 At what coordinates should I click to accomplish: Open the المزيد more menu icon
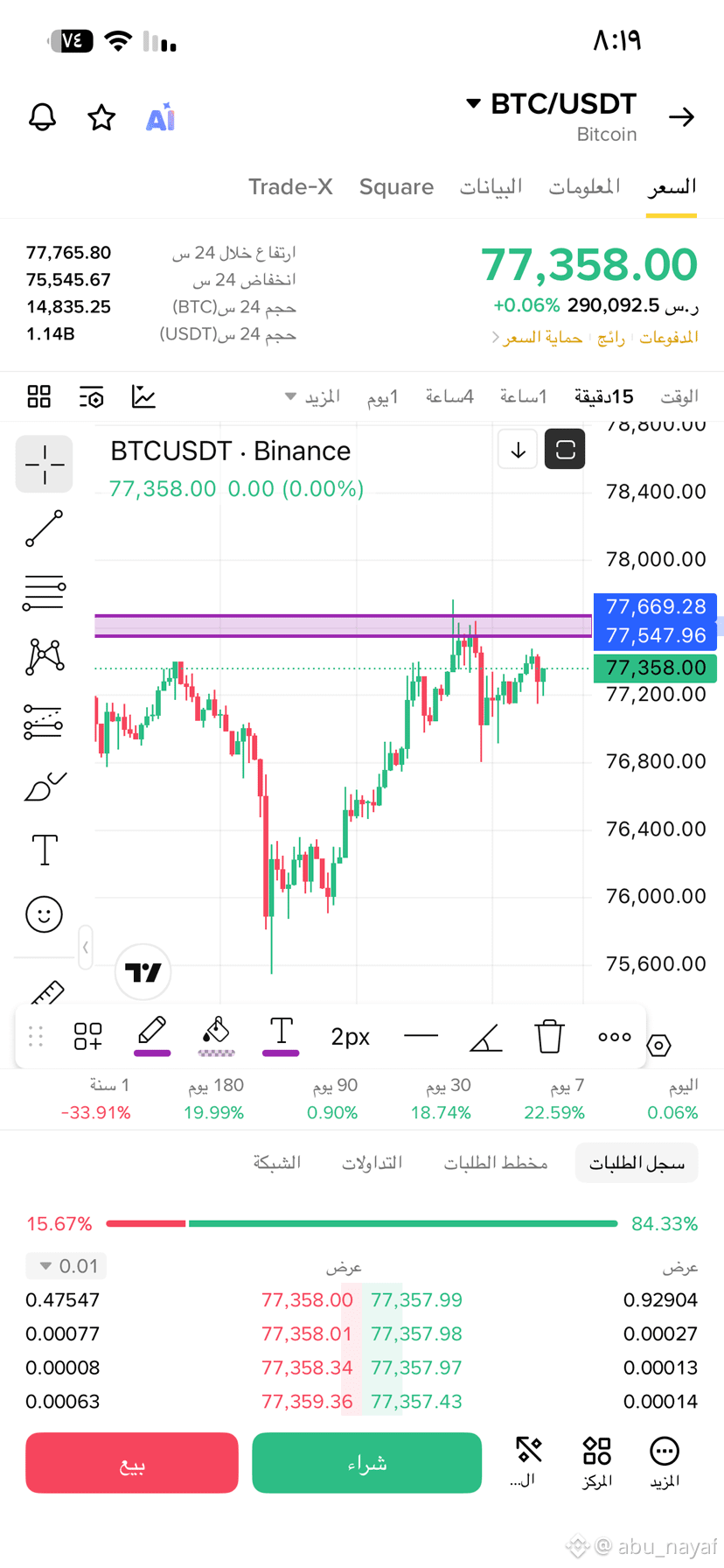point(665,1461)
